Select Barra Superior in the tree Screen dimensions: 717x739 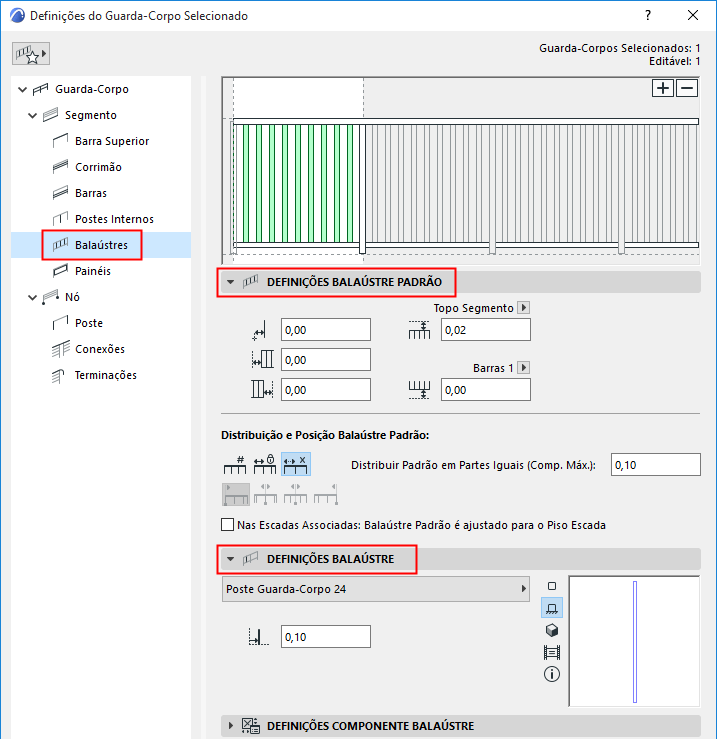point(112,141)
